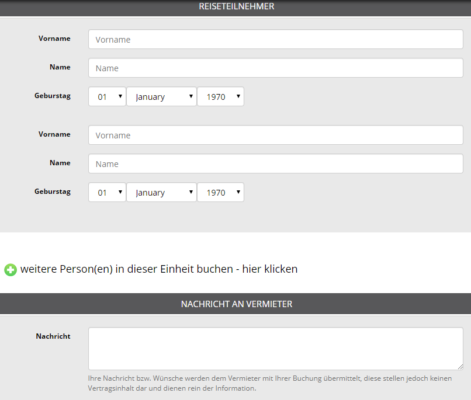Click the green plus add-person icon
Viewport: 471px width, 400px height.
(10, 270)
